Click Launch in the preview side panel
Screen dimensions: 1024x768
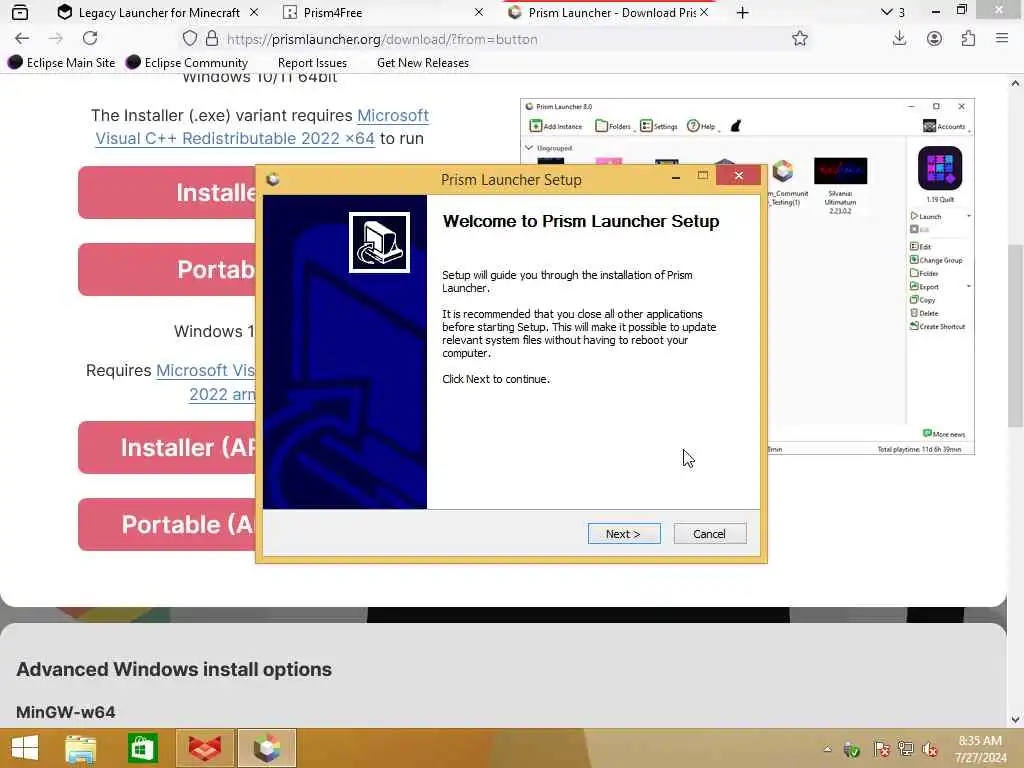926,216
